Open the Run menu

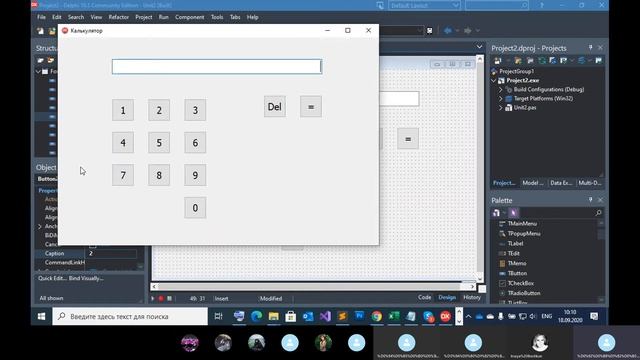[x=164, y=17]
